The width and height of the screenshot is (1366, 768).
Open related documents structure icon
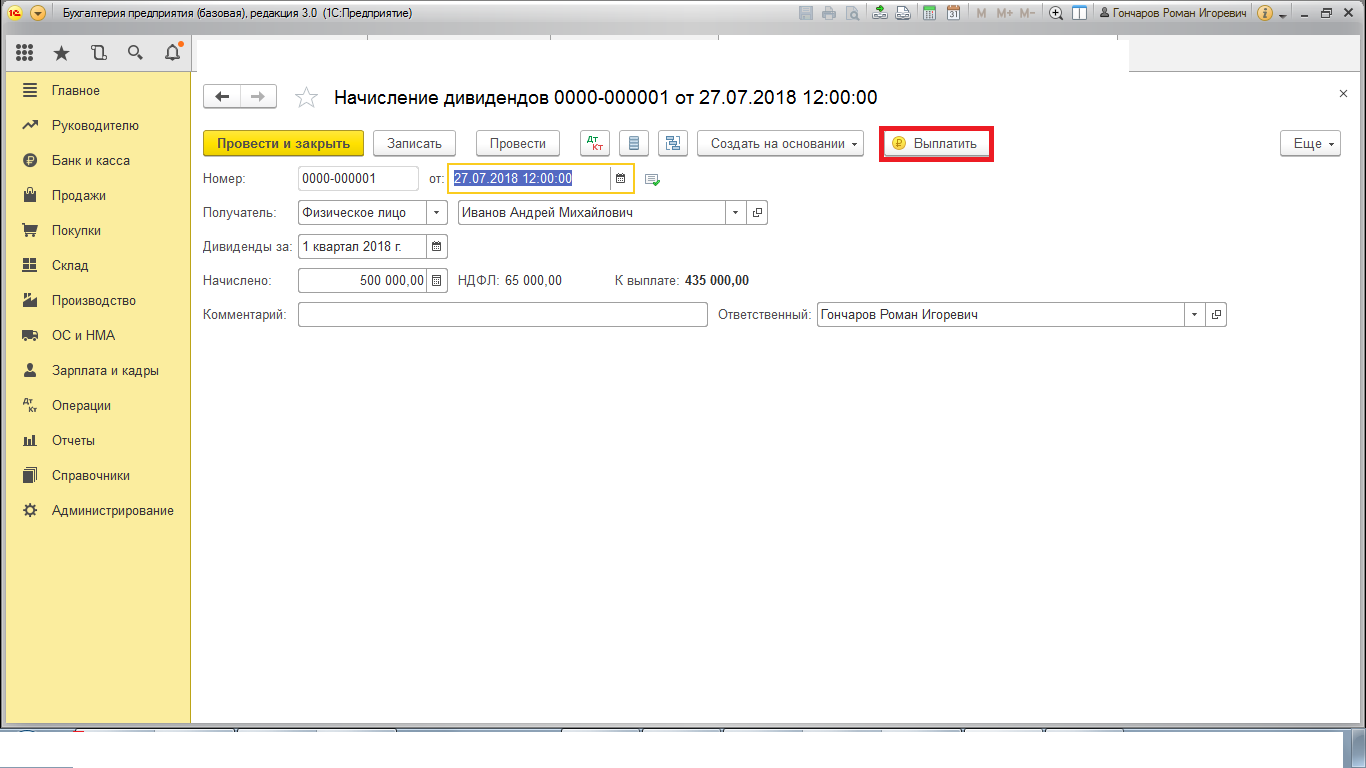click(x=673, y=144)
